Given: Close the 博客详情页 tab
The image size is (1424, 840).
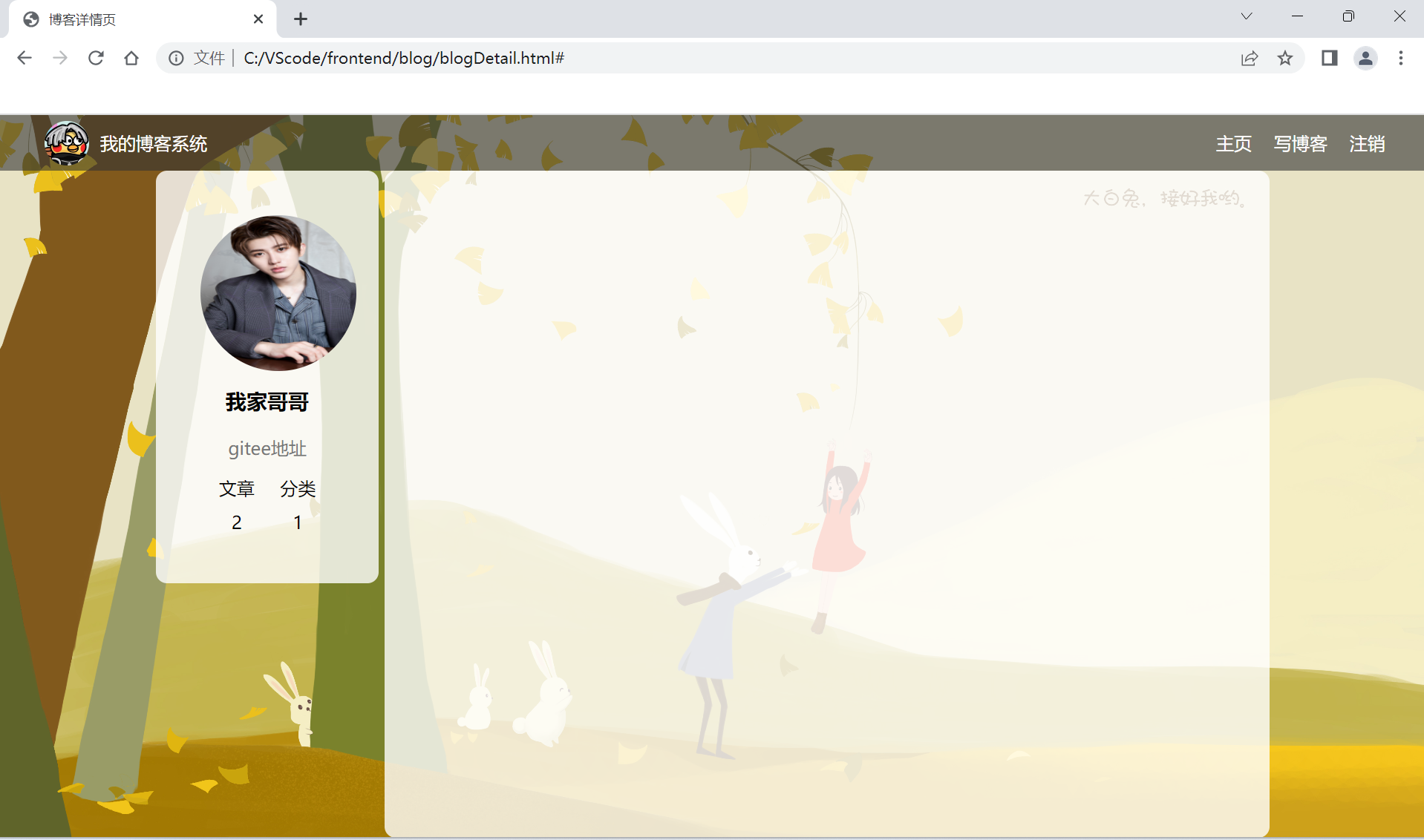Looking at the screenshot, I should [258, 19].
